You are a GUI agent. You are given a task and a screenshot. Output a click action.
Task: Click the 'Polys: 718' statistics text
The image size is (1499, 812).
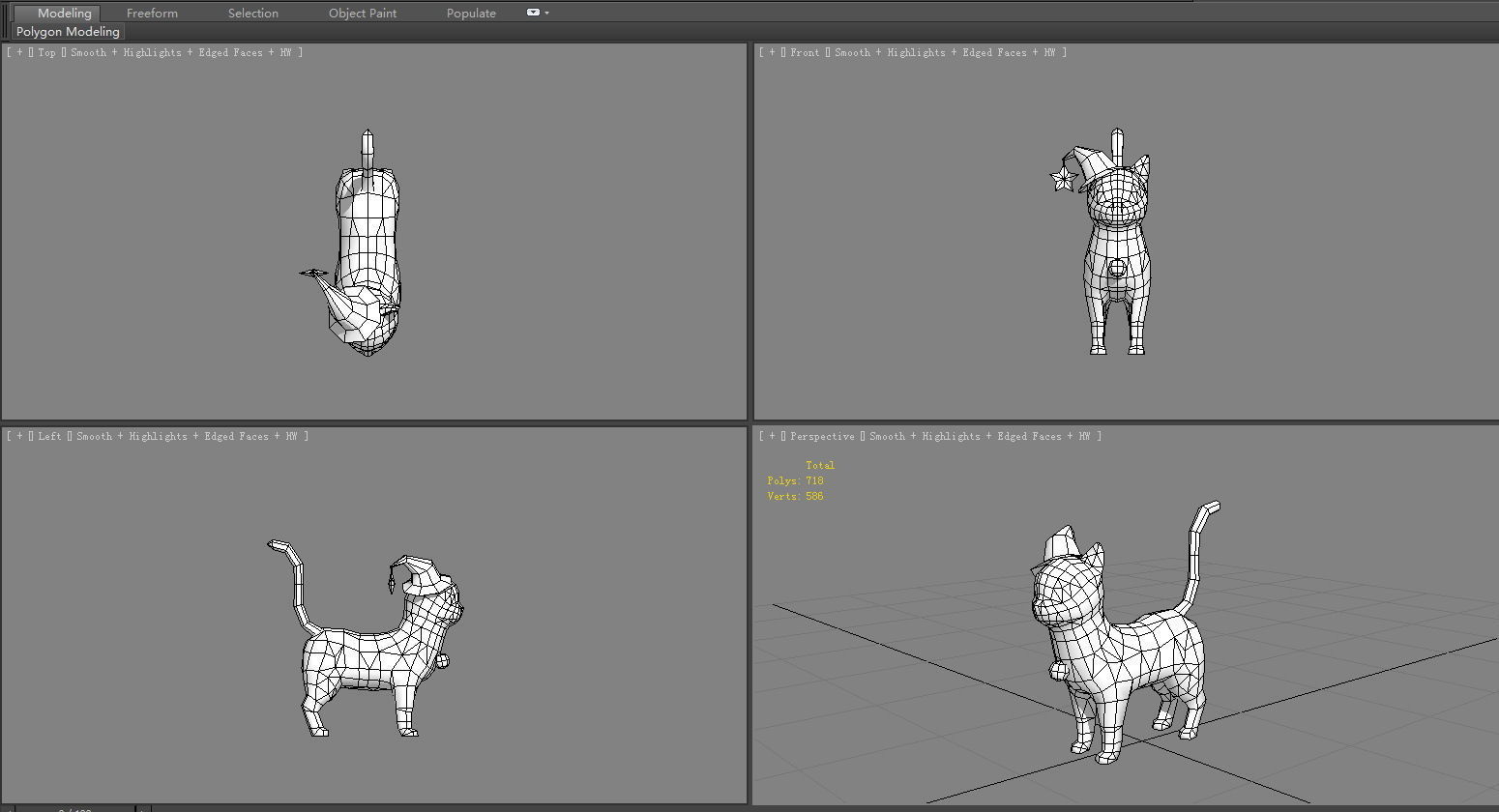coord(795,480)
